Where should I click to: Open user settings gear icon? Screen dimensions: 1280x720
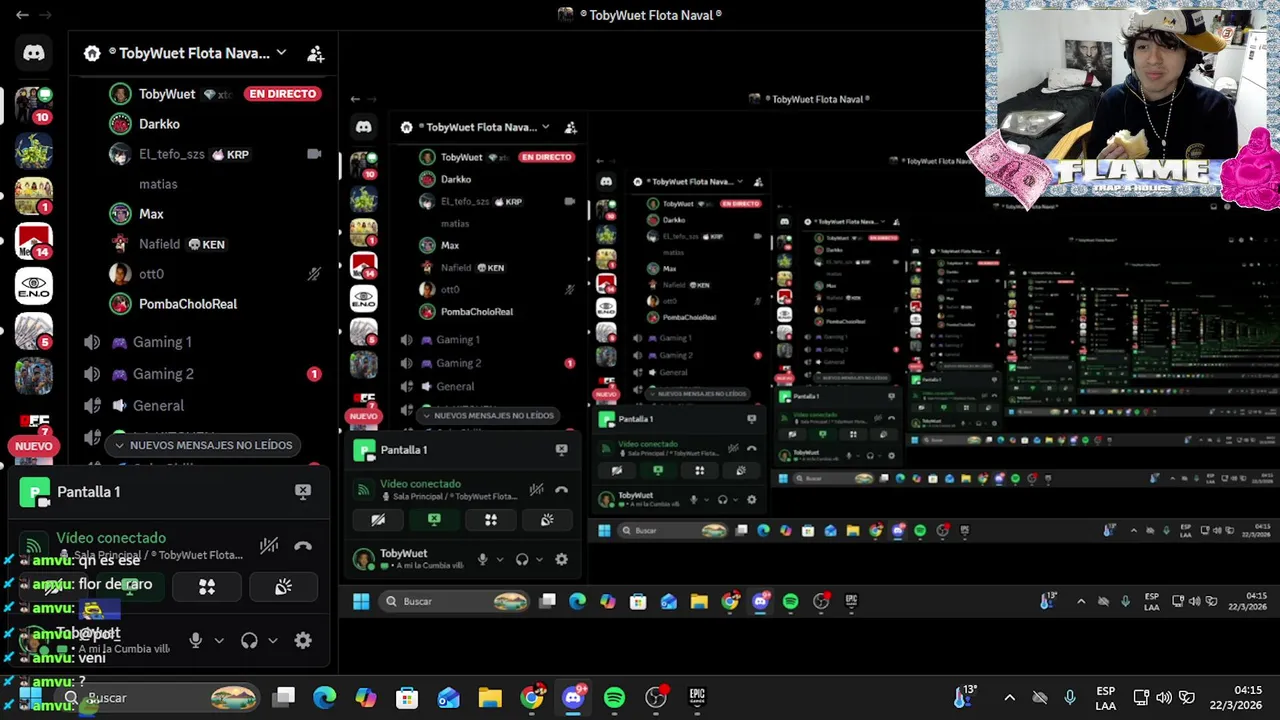click(x=303, y=640)
